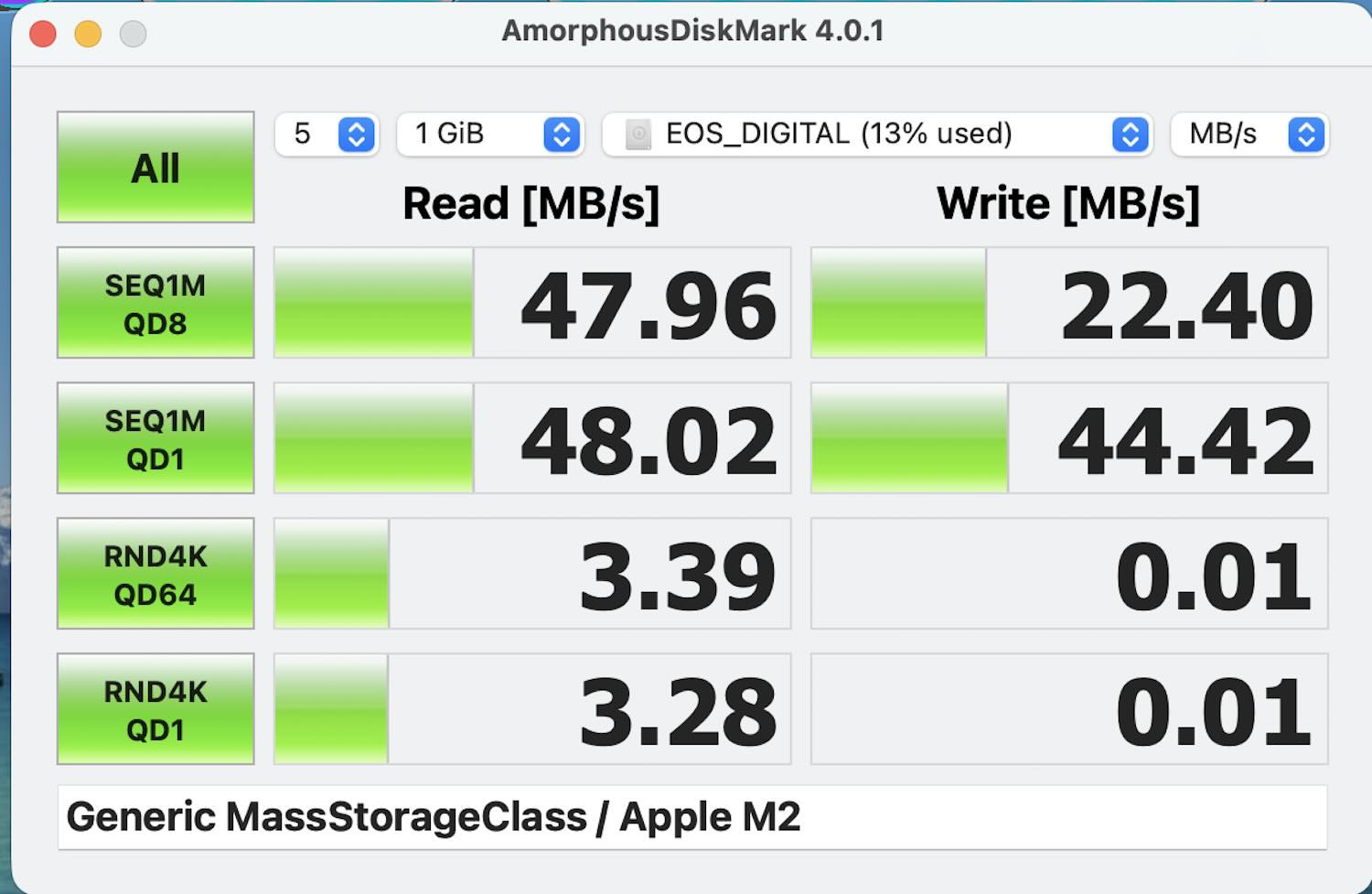This screenshot has height=894, width=1372.
Task: Open the EOS_DIGITAL drive selector
Action: click(x=874, y=135)
